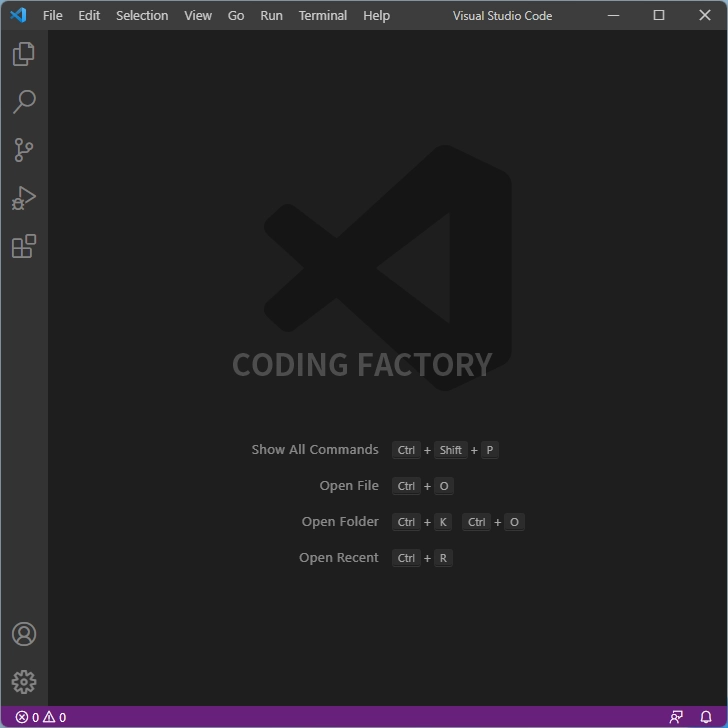Close the Visual Studio Code window

click(704, 15)
